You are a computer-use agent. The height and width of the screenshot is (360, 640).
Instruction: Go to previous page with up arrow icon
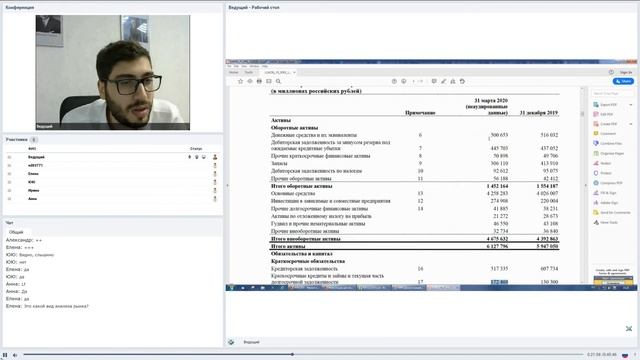394,81
